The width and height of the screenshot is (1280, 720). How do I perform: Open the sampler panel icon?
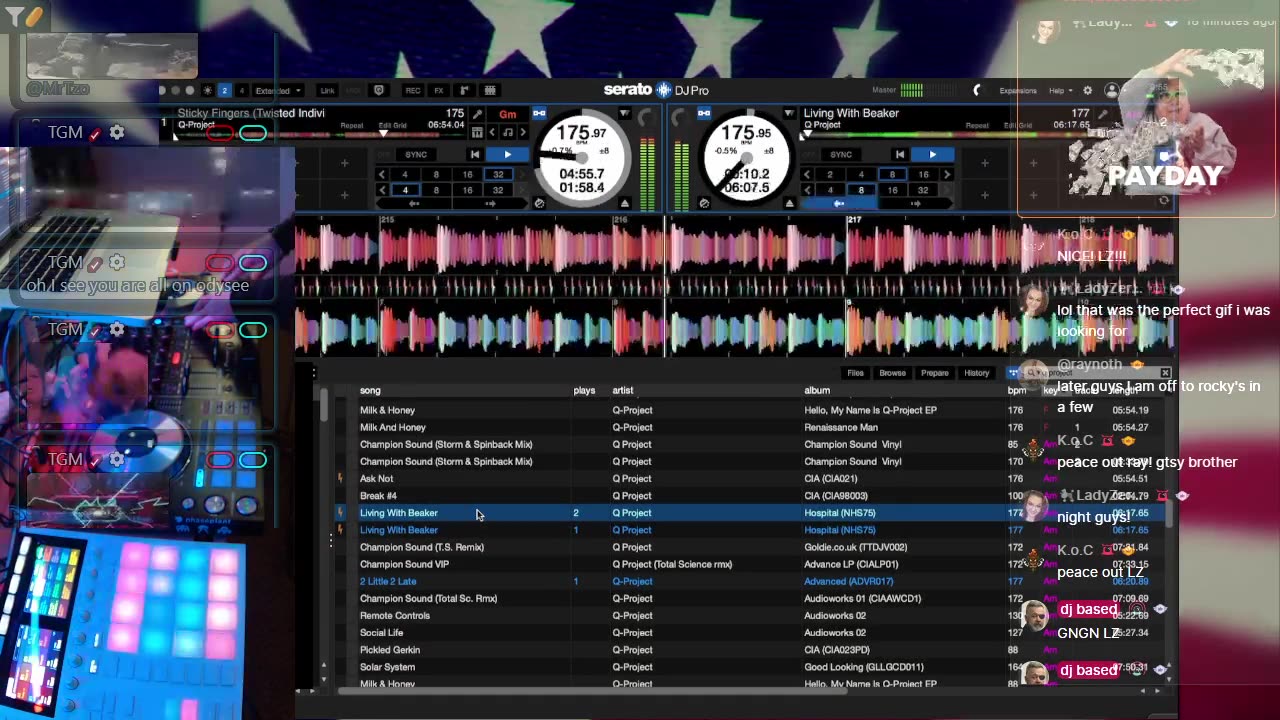click(465, 90)
